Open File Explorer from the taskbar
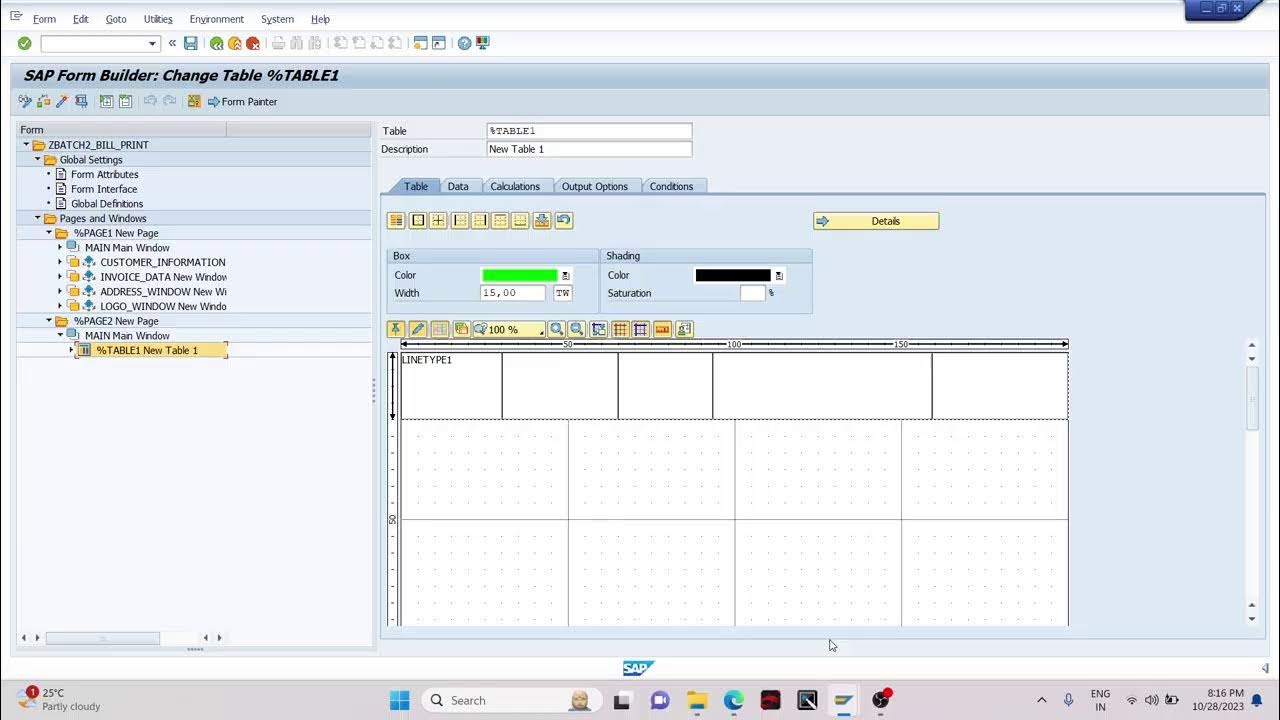The image size is (1280, 720). click(x=697, y=700)
